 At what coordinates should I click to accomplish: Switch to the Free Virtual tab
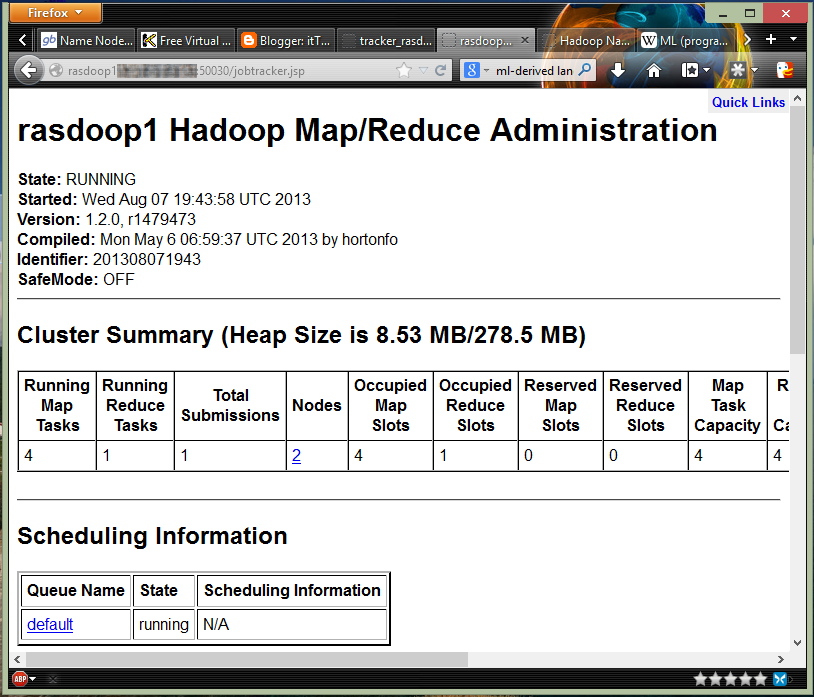(x=186, y=40)
